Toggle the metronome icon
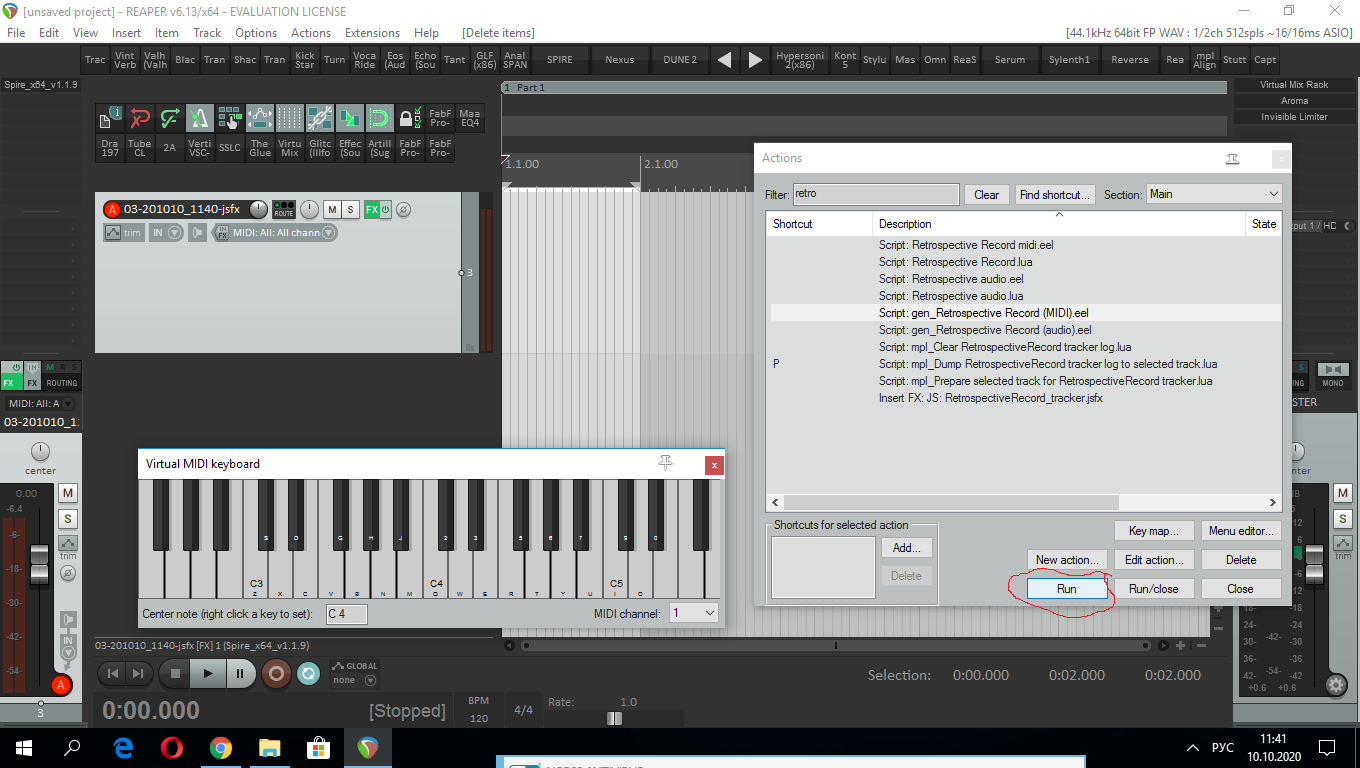Image resolution: width=1360 pixels, height=768 pixels. click(200, 119)
